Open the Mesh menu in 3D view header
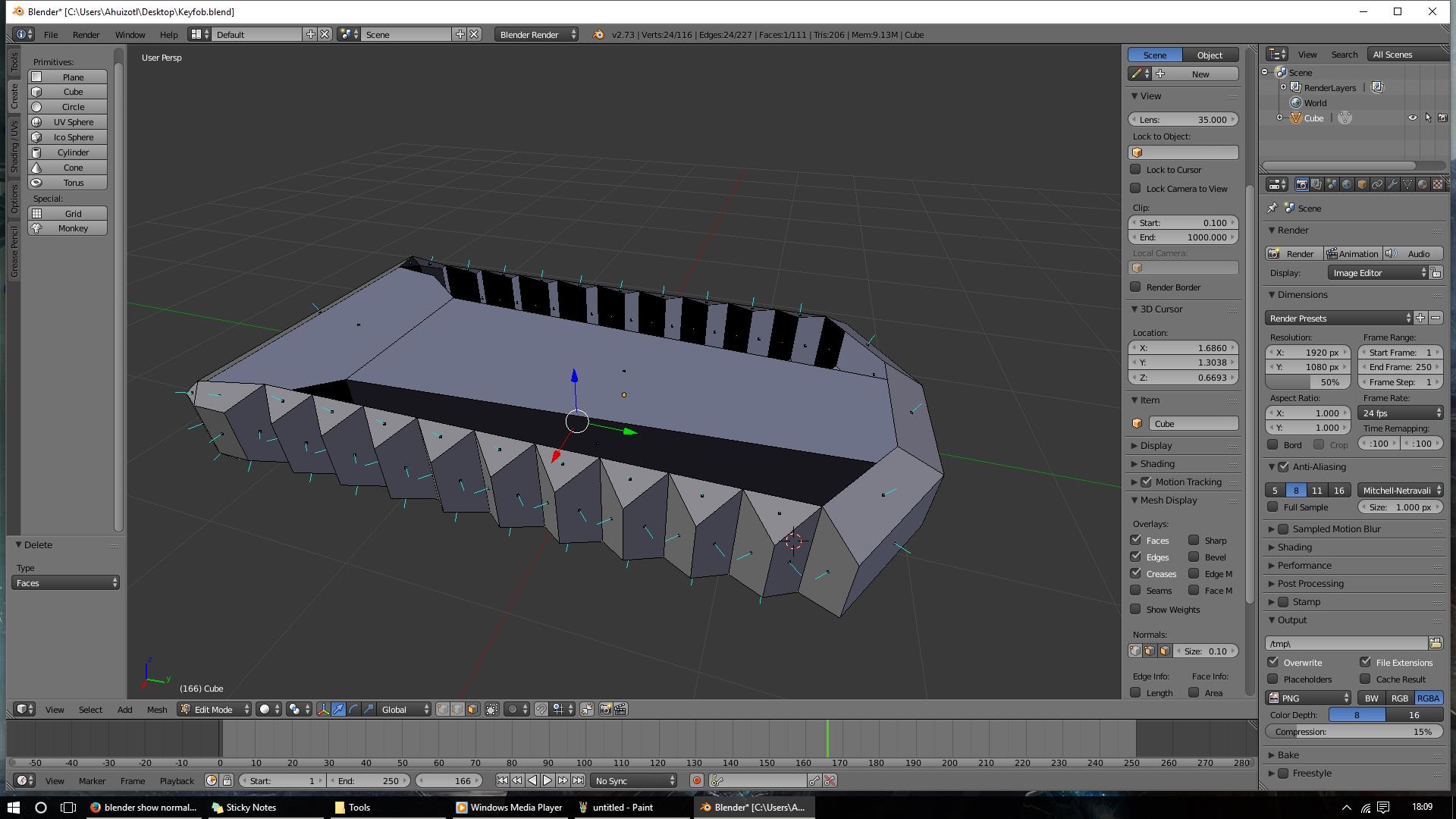Viewport: 1456px width, 819px height. pos(157,709)
